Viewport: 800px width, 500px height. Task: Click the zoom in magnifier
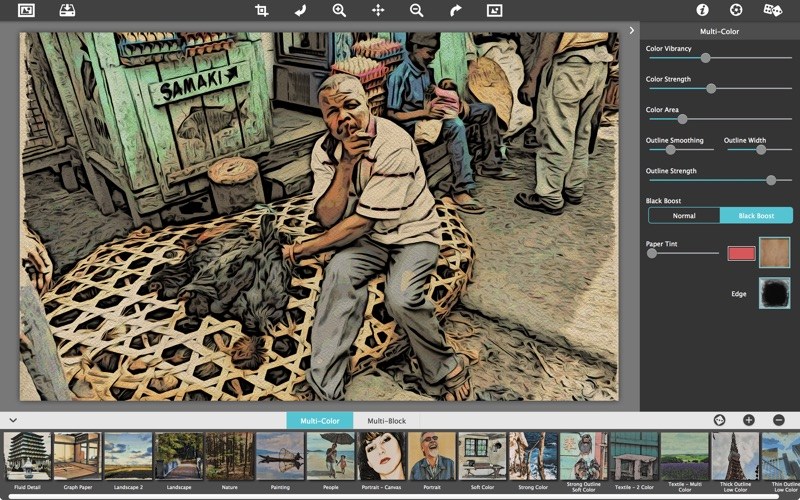(339, 10)
